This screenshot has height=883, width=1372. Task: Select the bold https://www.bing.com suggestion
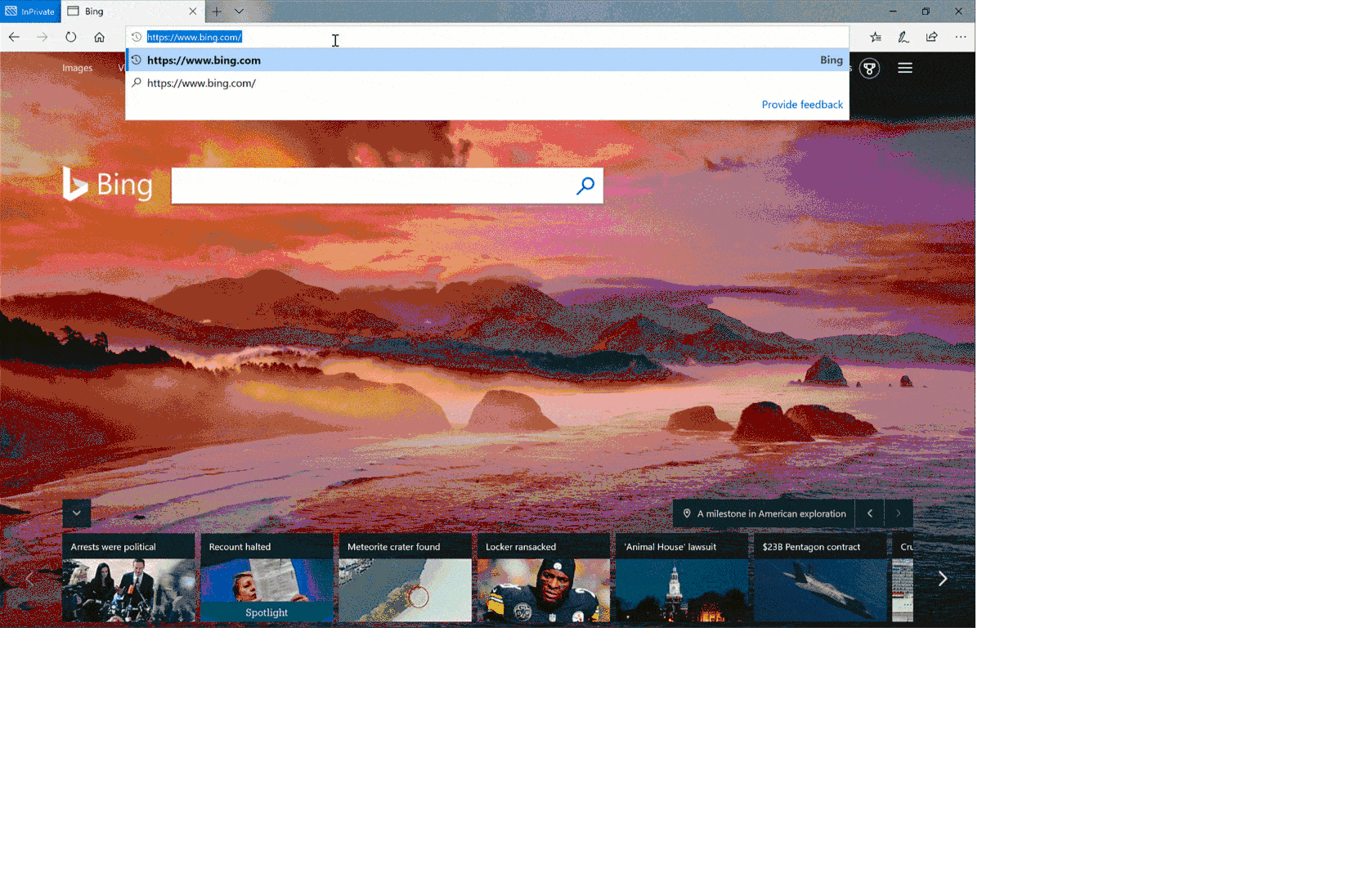click(204, 61)
